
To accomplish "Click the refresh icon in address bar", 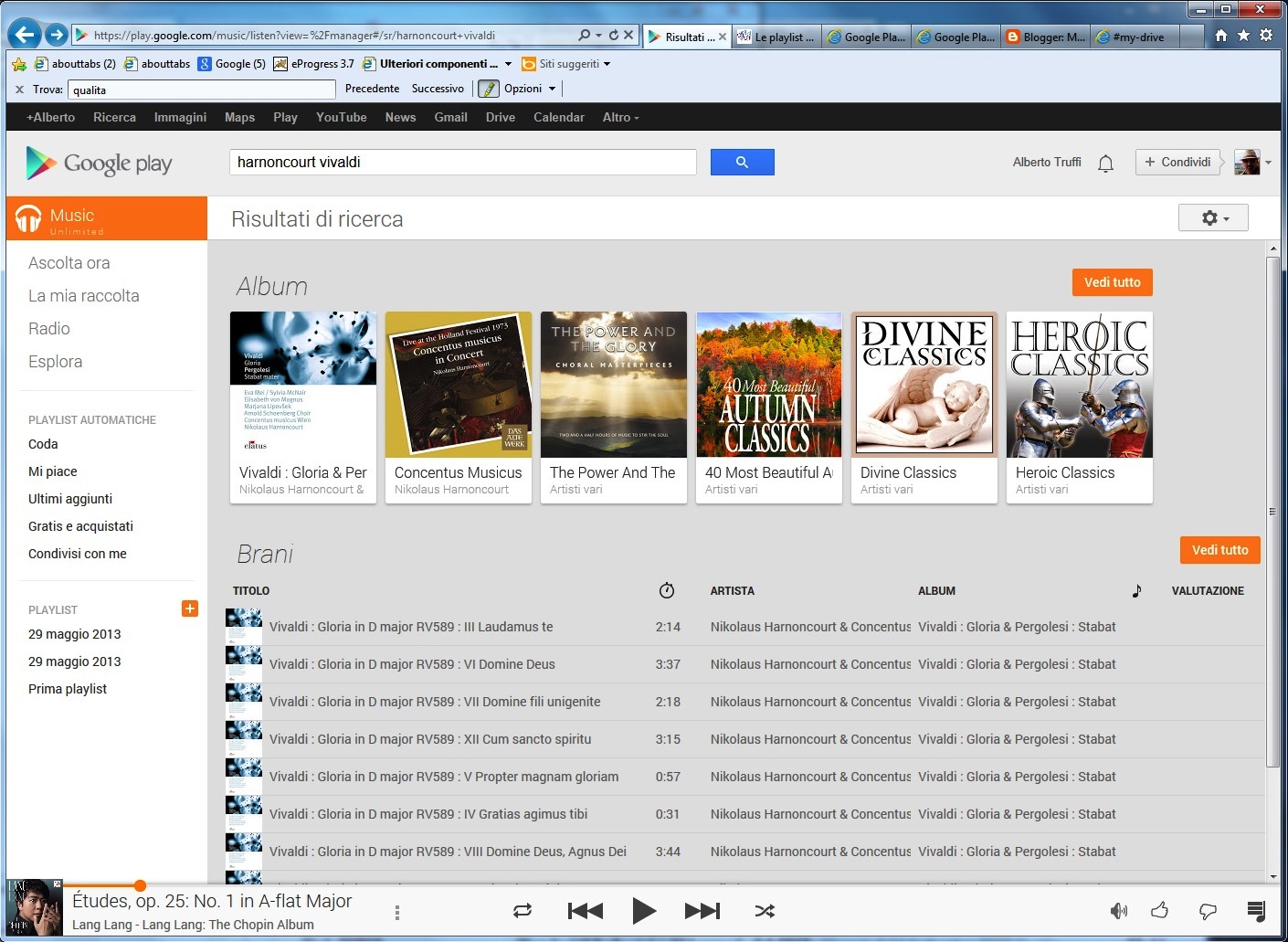I will pyautogui.click(x=614, y=36).
